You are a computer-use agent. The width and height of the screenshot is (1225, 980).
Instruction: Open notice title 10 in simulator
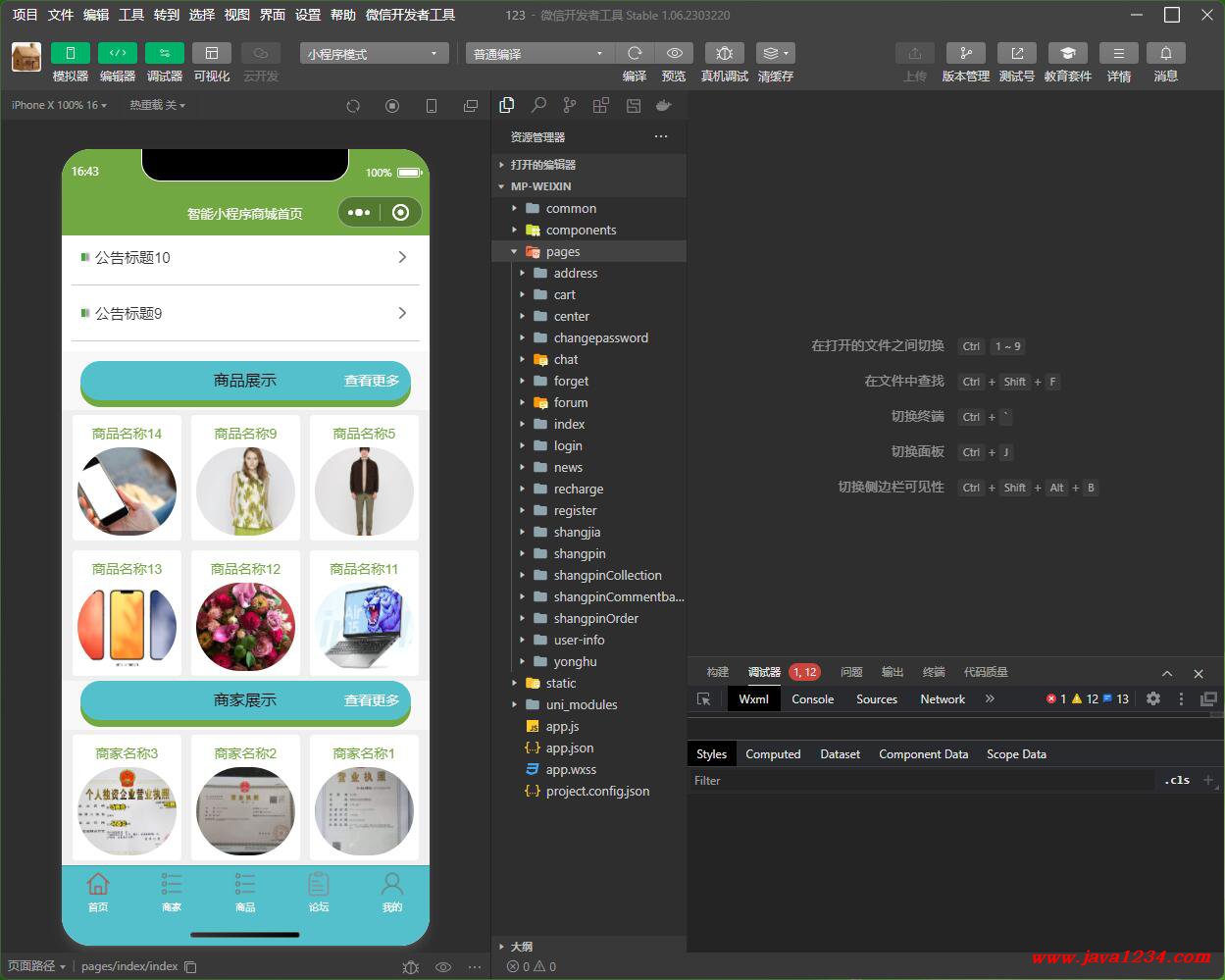pyautogui.click(x=245, y=258)
